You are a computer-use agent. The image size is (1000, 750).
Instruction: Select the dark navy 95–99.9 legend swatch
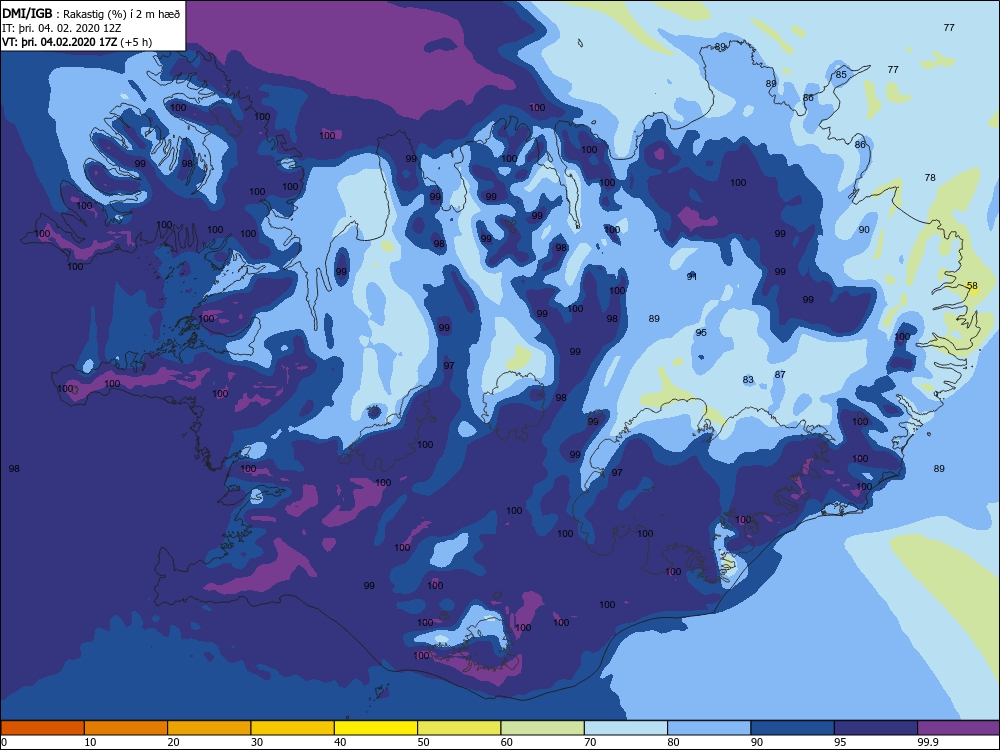[x=876, y=728]
